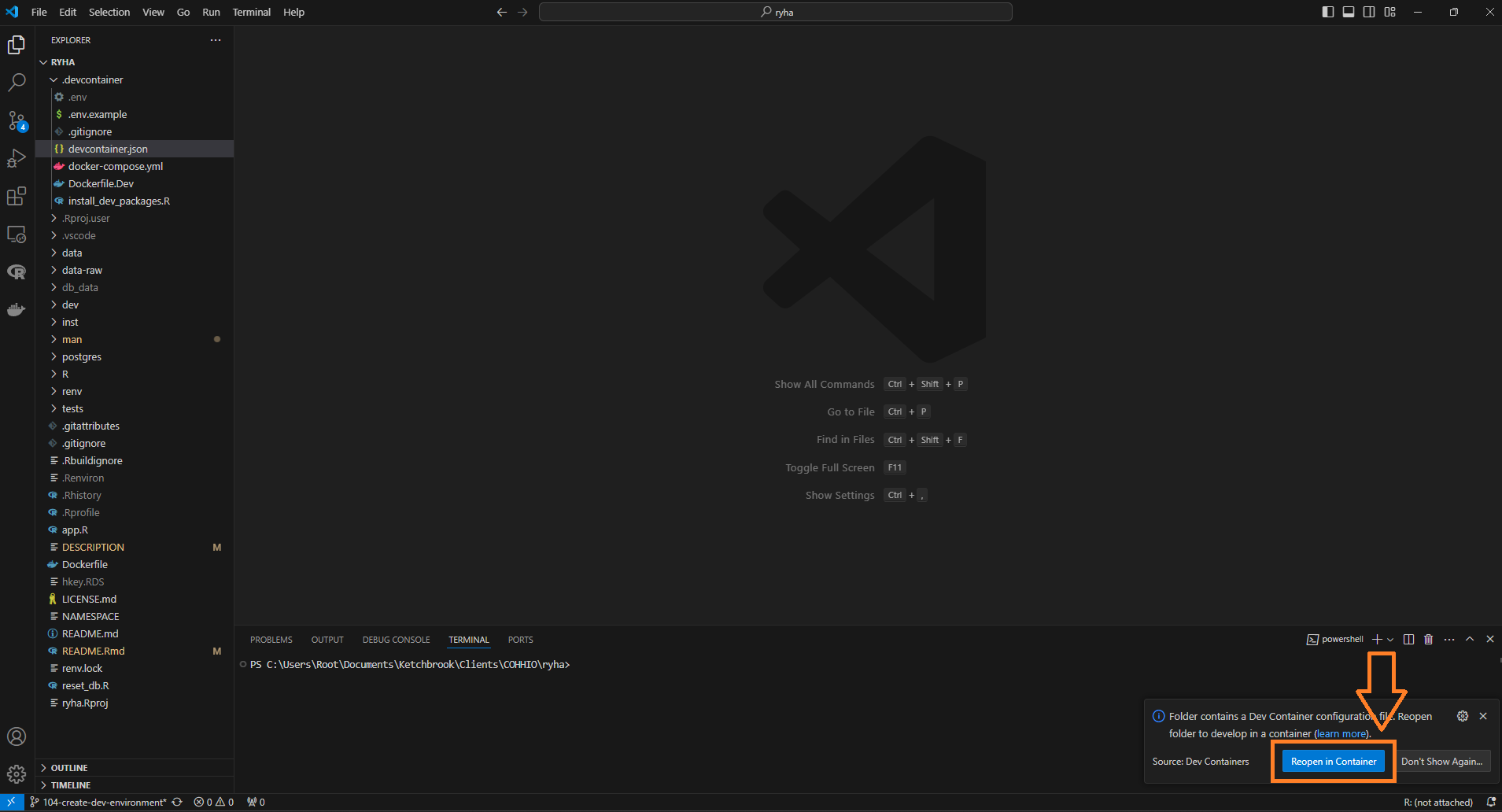Open the Docker view icon
Image resolution: width=1502 pixels, height=812 pixels.
17,309
